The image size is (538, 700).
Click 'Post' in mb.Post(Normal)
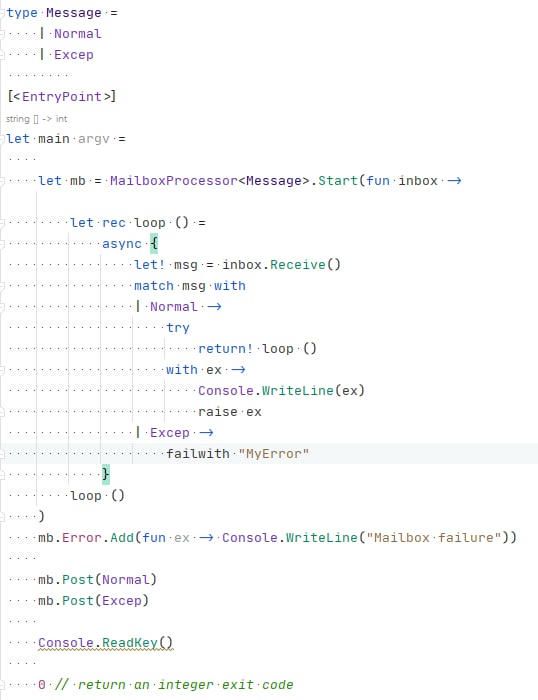coord(78,579)
